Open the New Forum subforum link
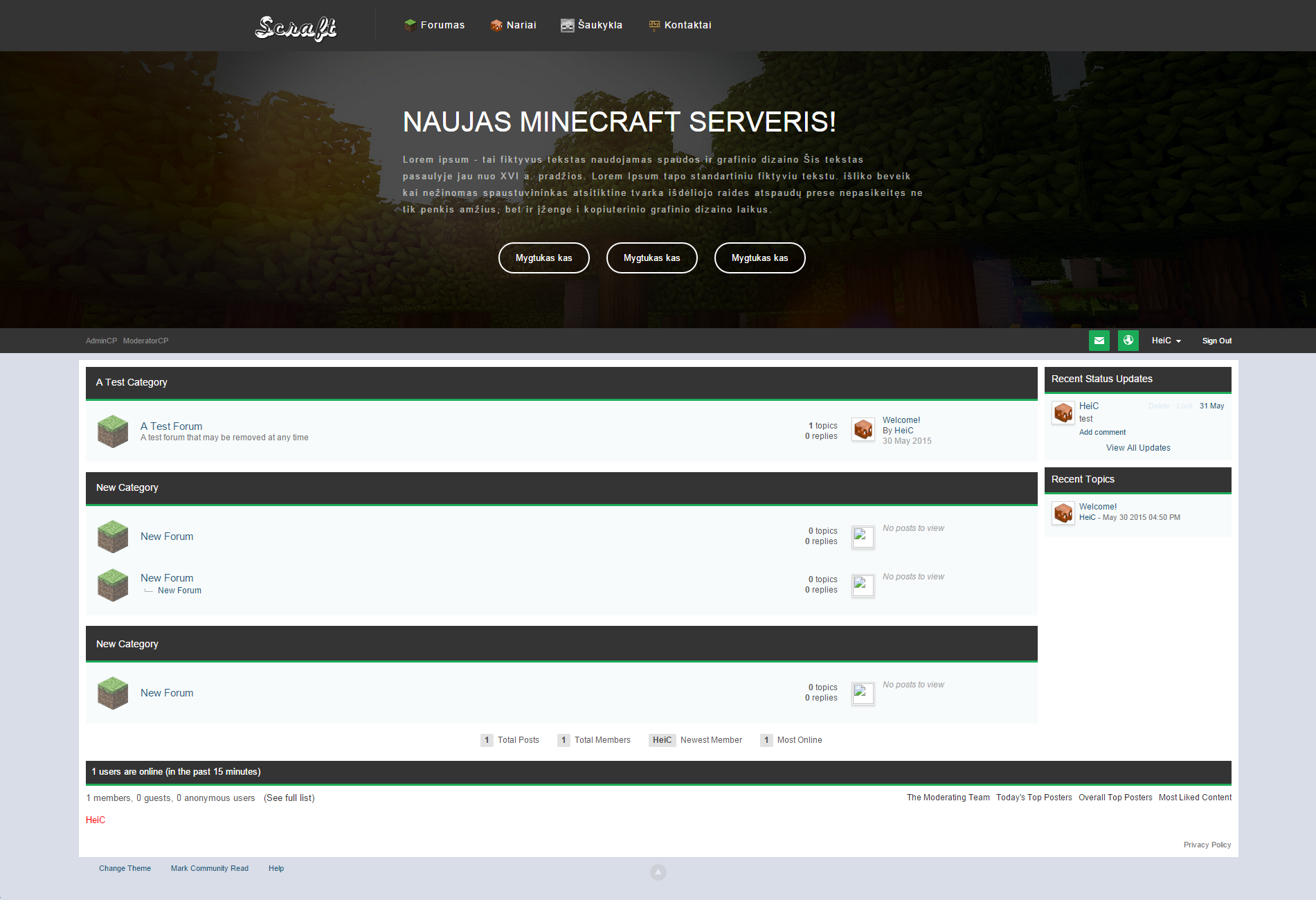 (179, 591)
